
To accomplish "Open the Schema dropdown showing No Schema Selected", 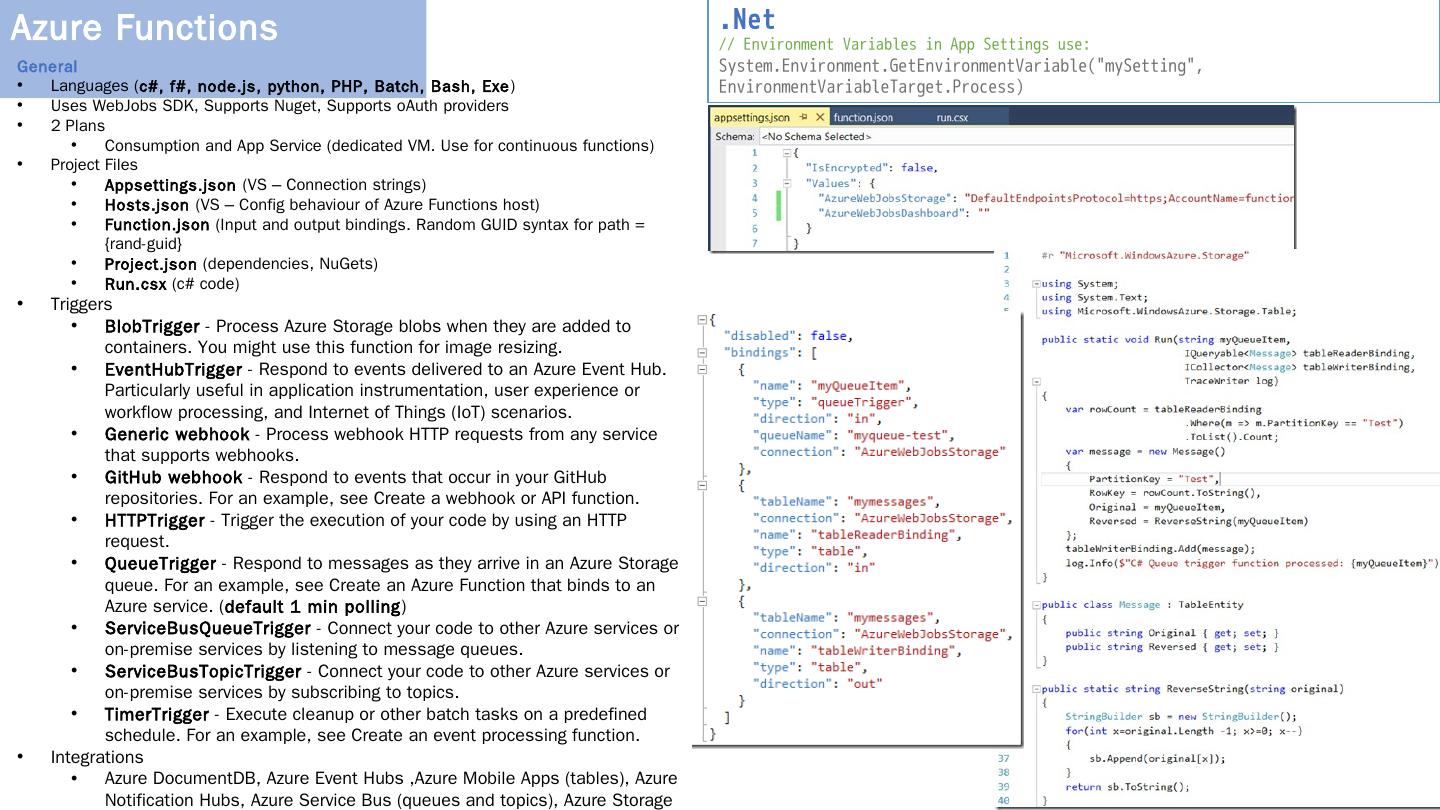I will tap(1026, 136).
